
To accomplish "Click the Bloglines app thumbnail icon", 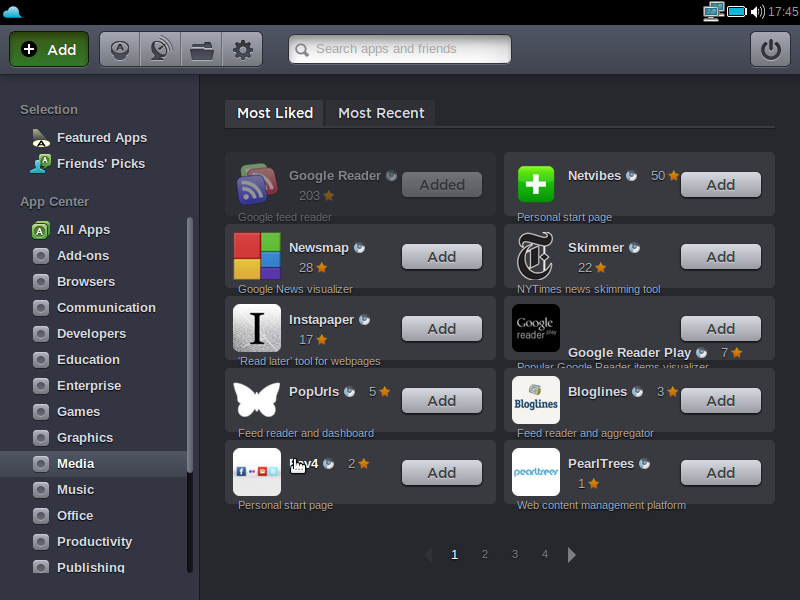I will [536, 400].
